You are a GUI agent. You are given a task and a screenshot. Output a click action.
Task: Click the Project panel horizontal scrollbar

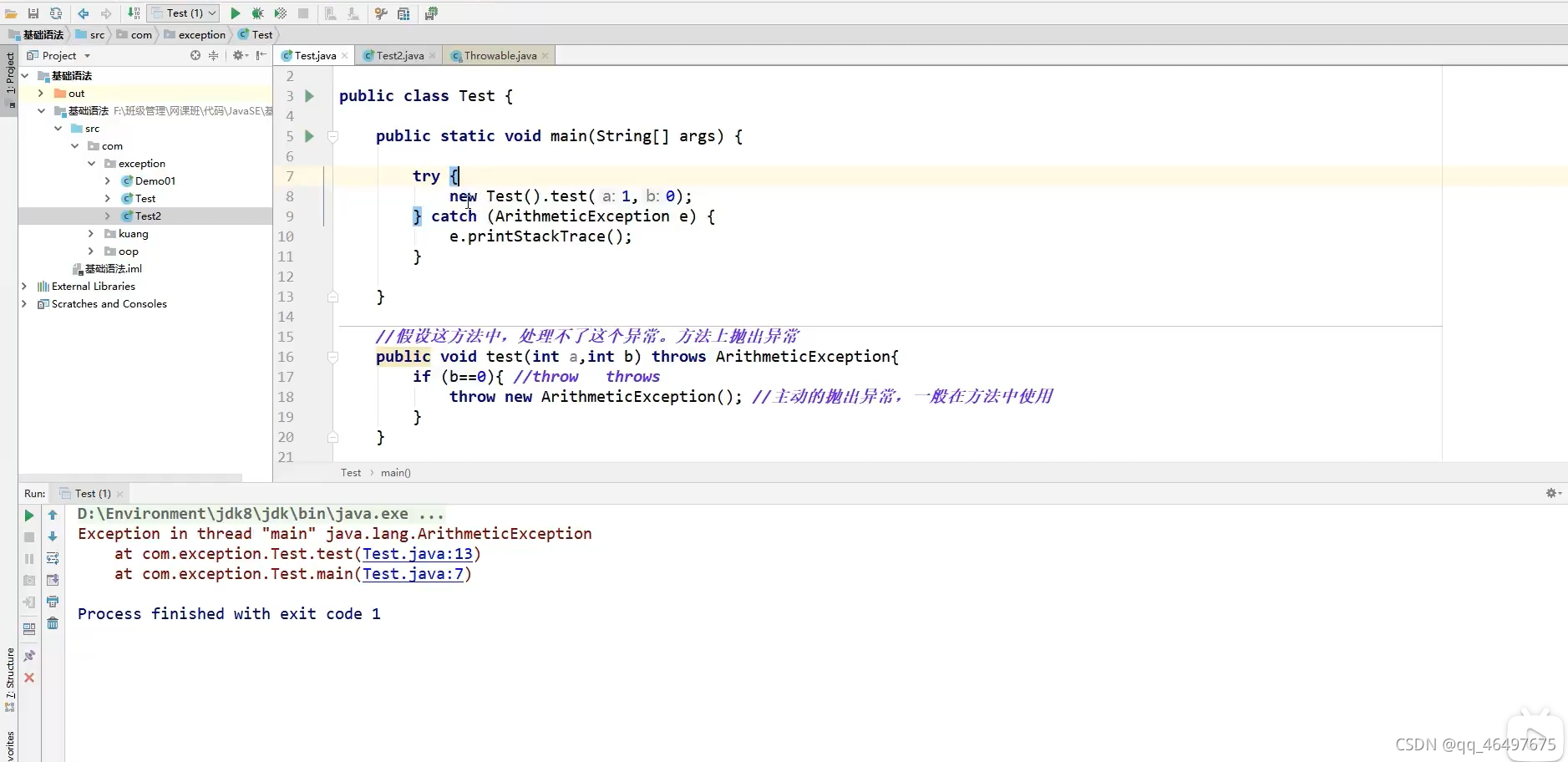coord(130,478)
